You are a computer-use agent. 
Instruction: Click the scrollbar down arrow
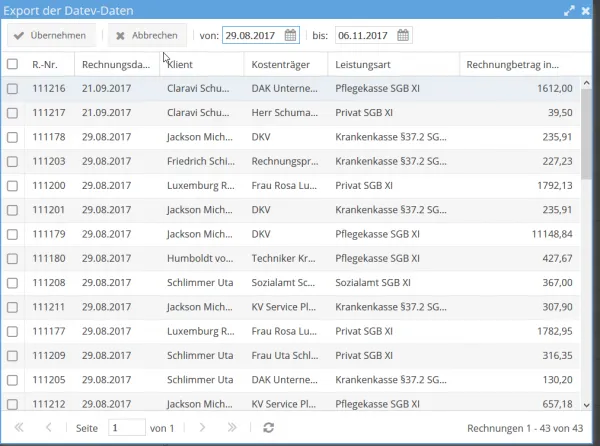point(586,405)
